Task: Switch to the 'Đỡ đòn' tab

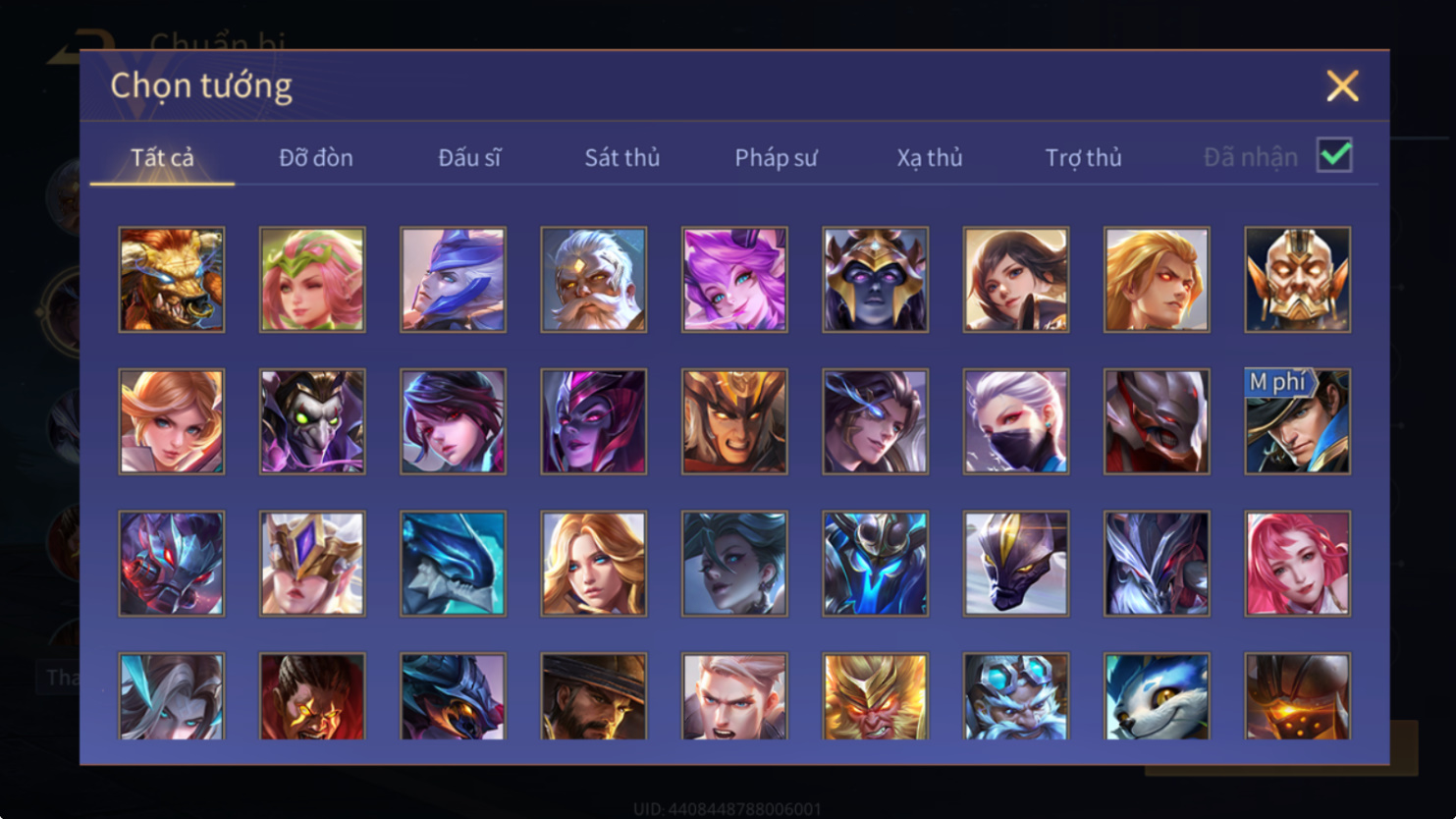Action: point(316,157)
